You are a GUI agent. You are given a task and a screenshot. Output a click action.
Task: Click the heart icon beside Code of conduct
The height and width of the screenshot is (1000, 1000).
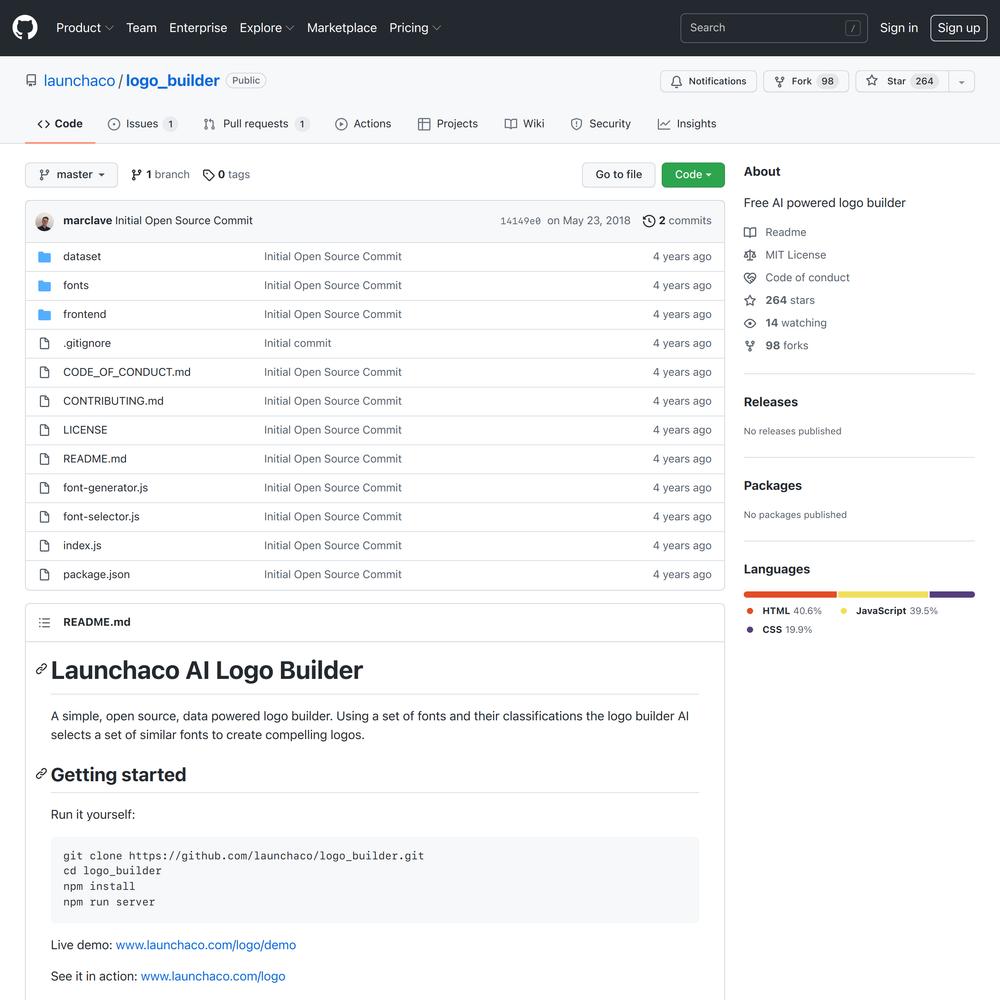750,278
